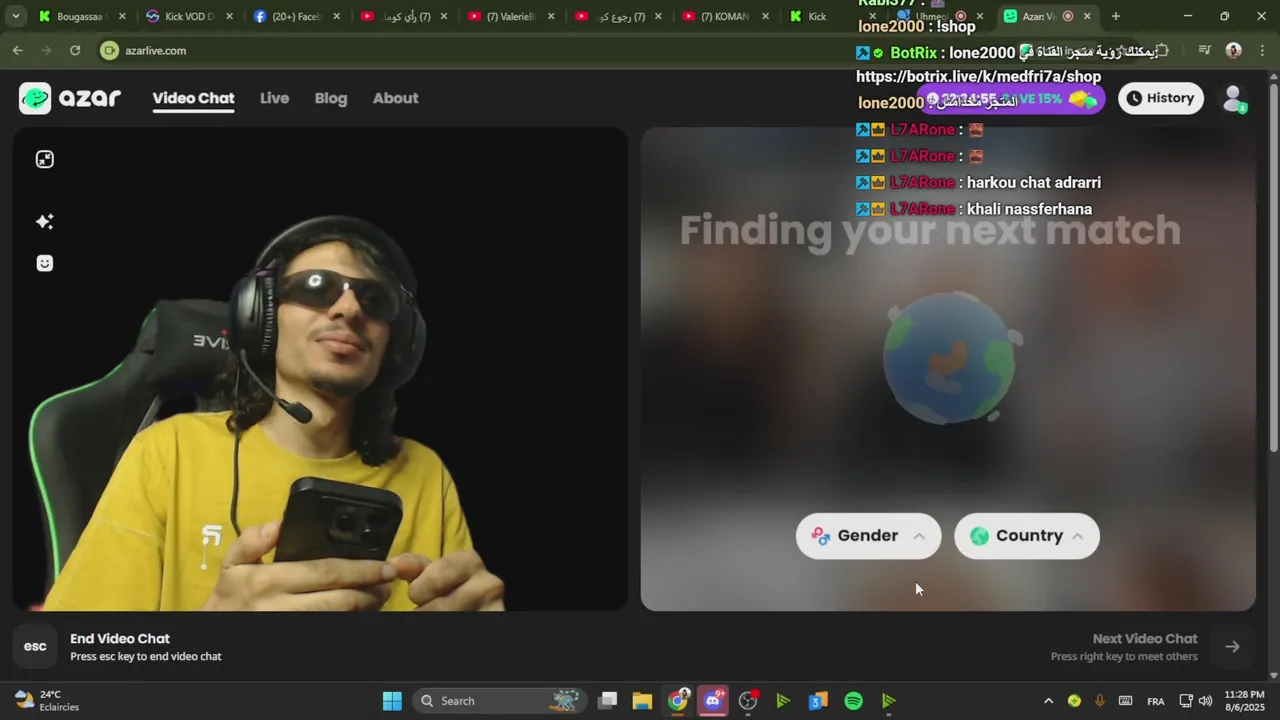Screen dimensions: 1280x720
Task: Open File Explorer from the taskbar
Action: click(642, 701)
